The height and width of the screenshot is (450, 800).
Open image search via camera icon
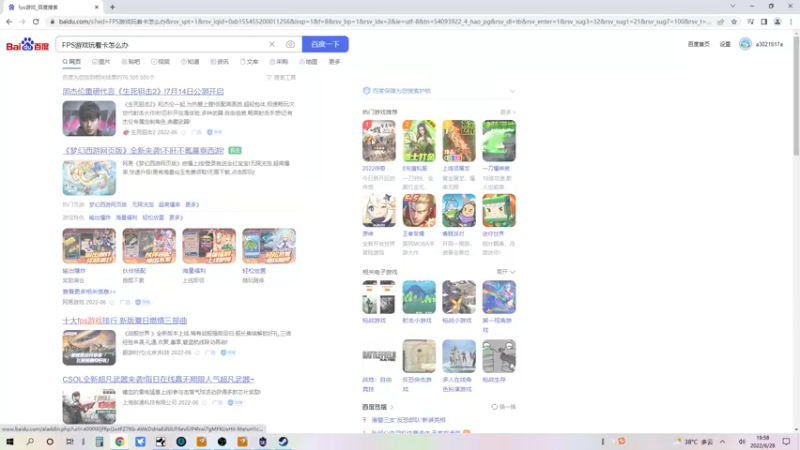[290, 44]
